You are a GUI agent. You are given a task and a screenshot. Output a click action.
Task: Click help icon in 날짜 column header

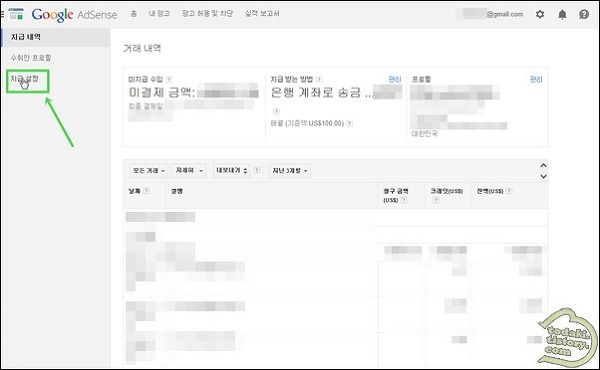[146, 191]
